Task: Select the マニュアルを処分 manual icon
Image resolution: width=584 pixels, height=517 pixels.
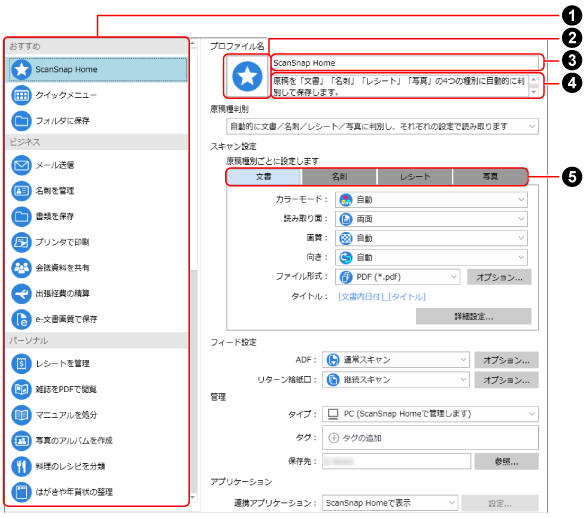Action: pos(21,415)
